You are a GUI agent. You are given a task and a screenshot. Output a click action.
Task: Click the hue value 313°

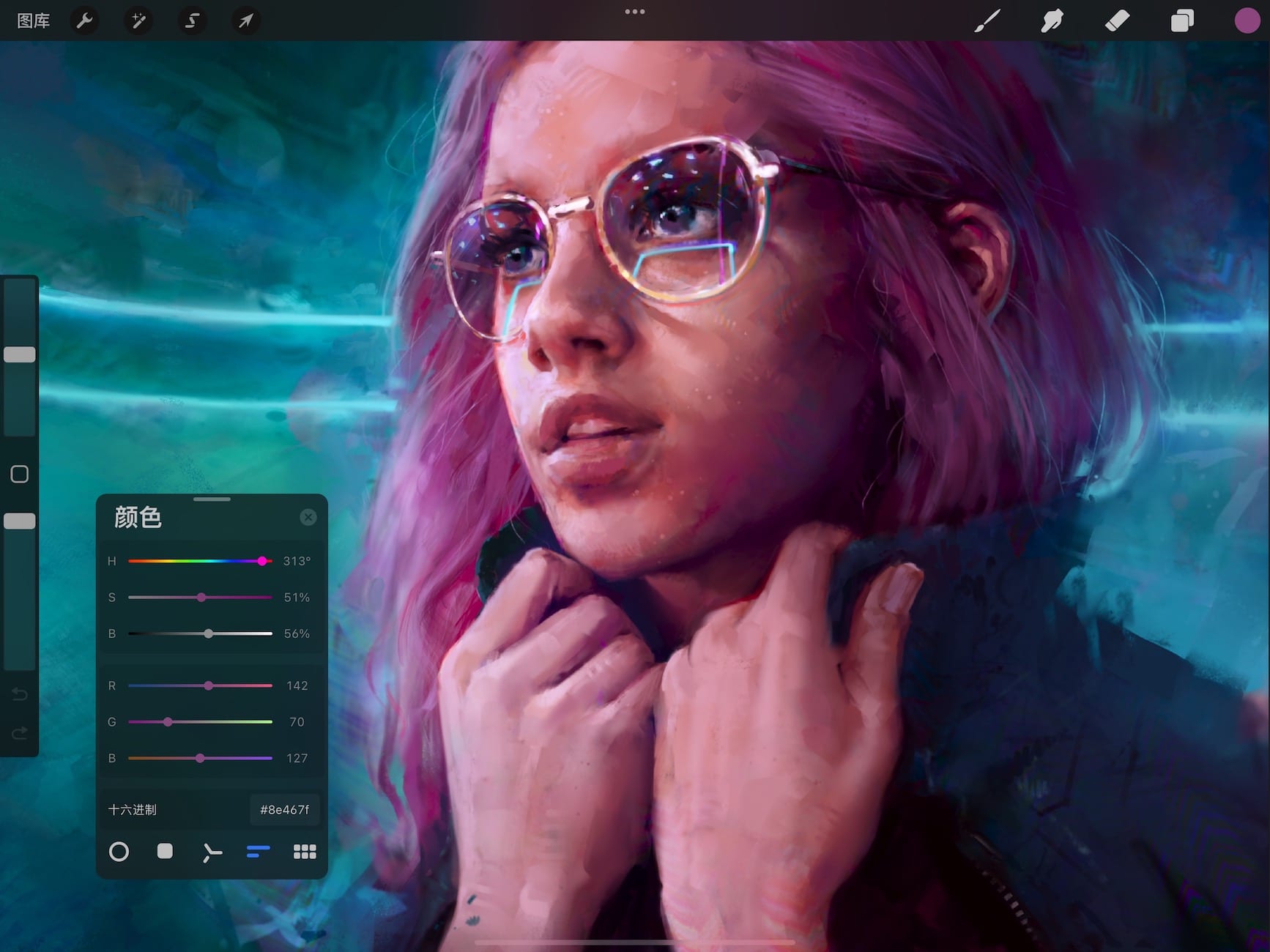297,561
